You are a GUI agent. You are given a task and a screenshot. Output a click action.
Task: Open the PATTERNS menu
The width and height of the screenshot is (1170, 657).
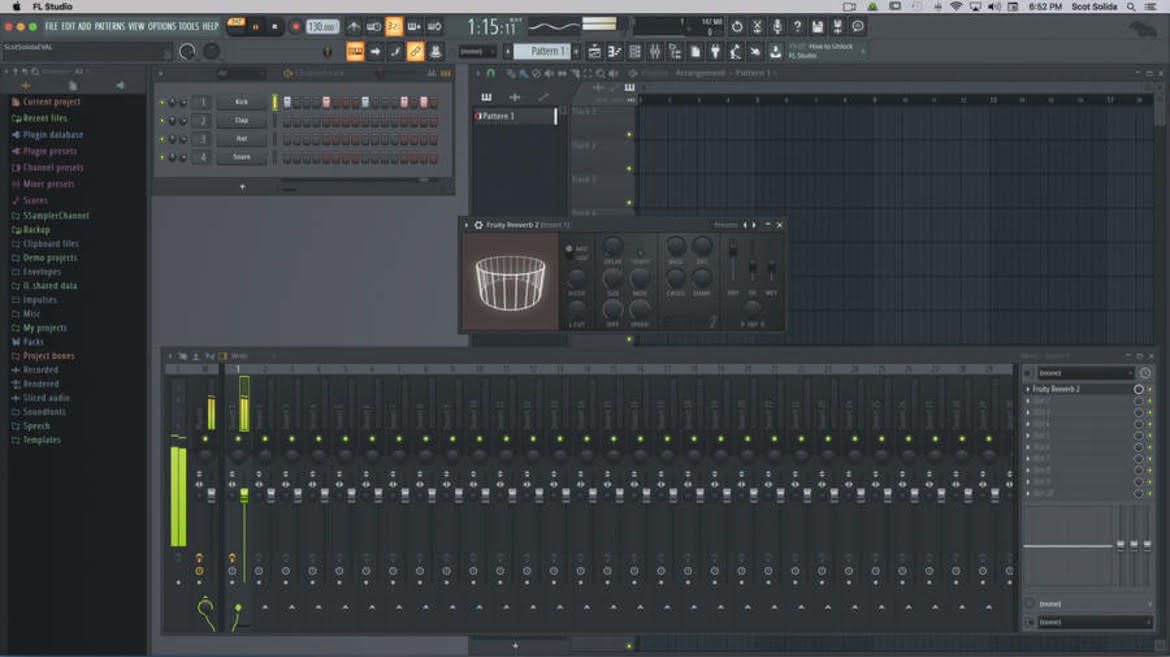point(110,26)
